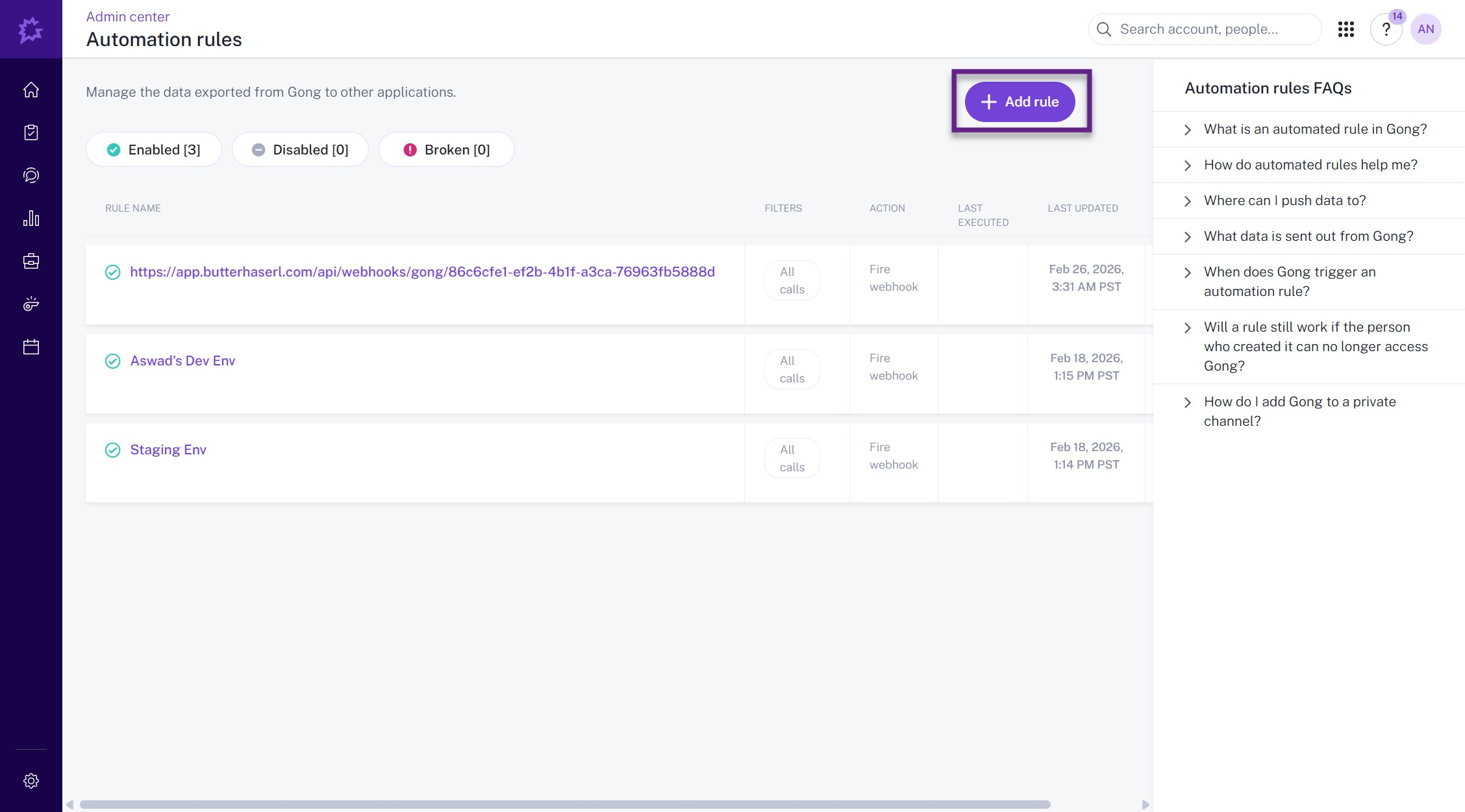Open the briefcase deals icon
The image size is (1465, 812).
[31, 261]
